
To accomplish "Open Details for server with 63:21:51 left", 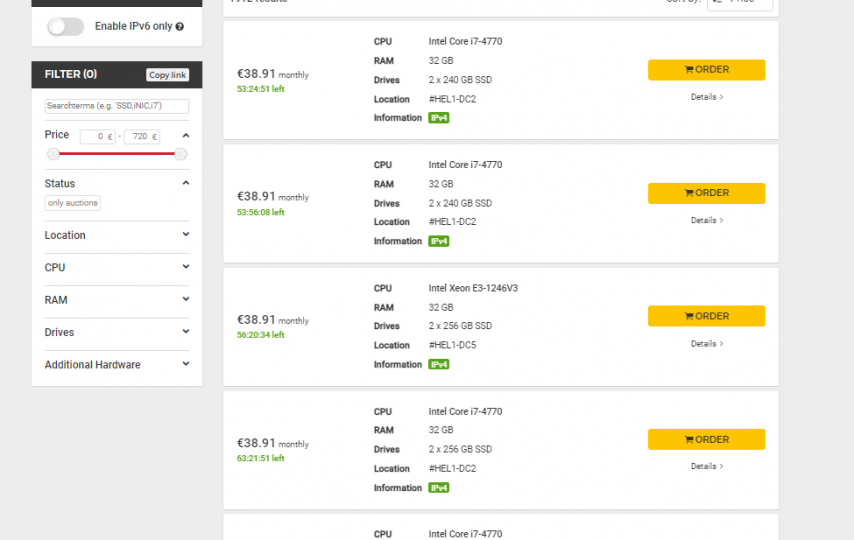I will (x=707, y=466).
